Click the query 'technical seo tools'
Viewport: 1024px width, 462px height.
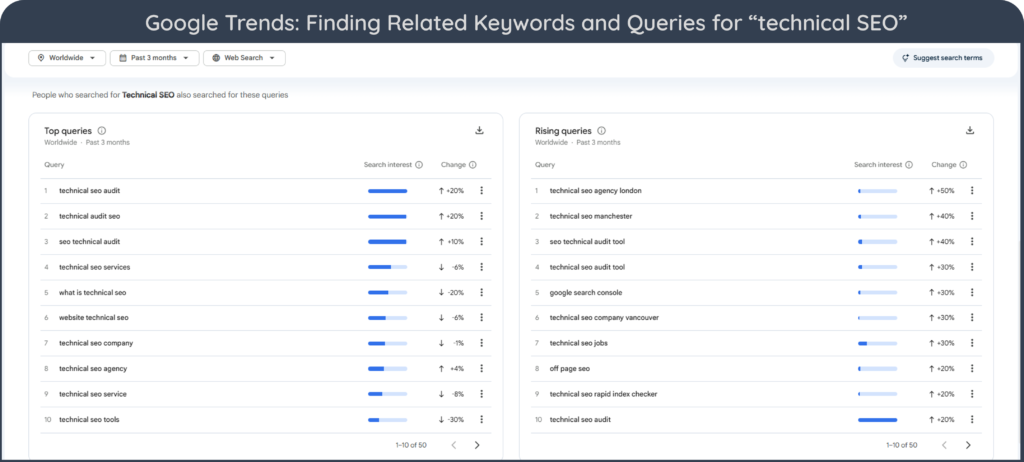click(x=89, y=420)
